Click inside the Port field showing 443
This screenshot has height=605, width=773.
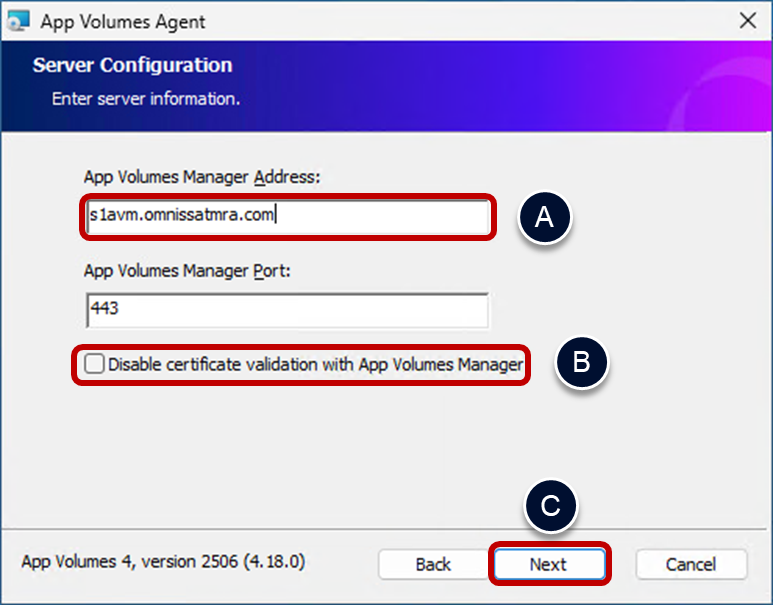[x=287, y=310]
